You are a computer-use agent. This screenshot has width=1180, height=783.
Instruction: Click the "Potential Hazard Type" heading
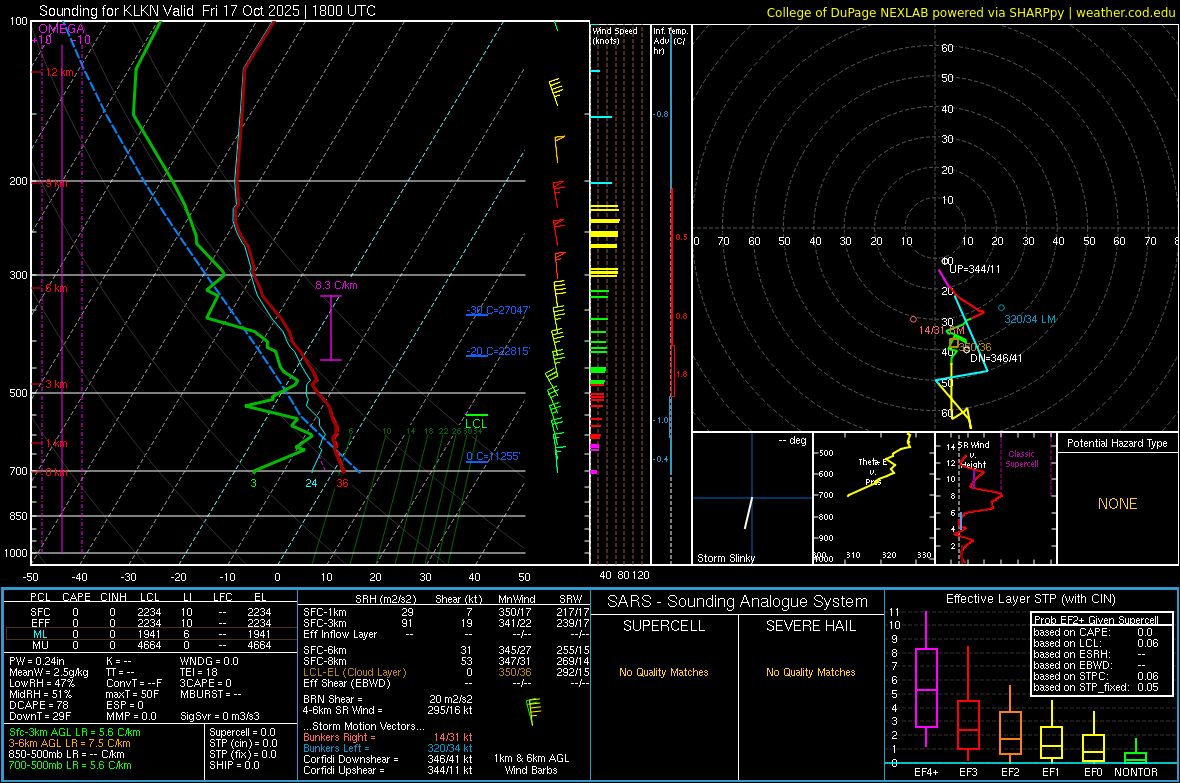(1118, 443)
